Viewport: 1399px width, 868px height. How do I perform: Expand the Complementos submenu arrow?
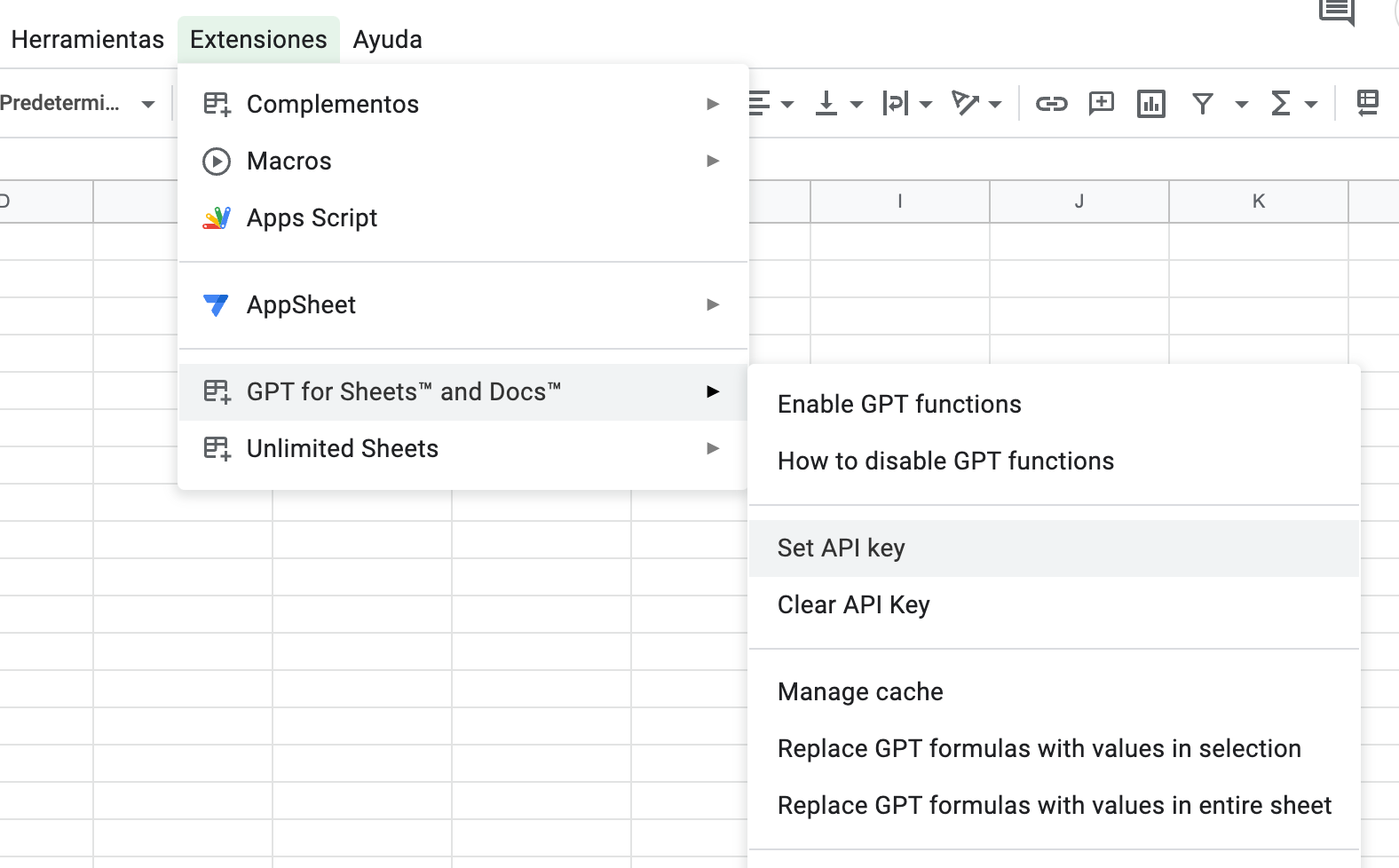(713, 104)
